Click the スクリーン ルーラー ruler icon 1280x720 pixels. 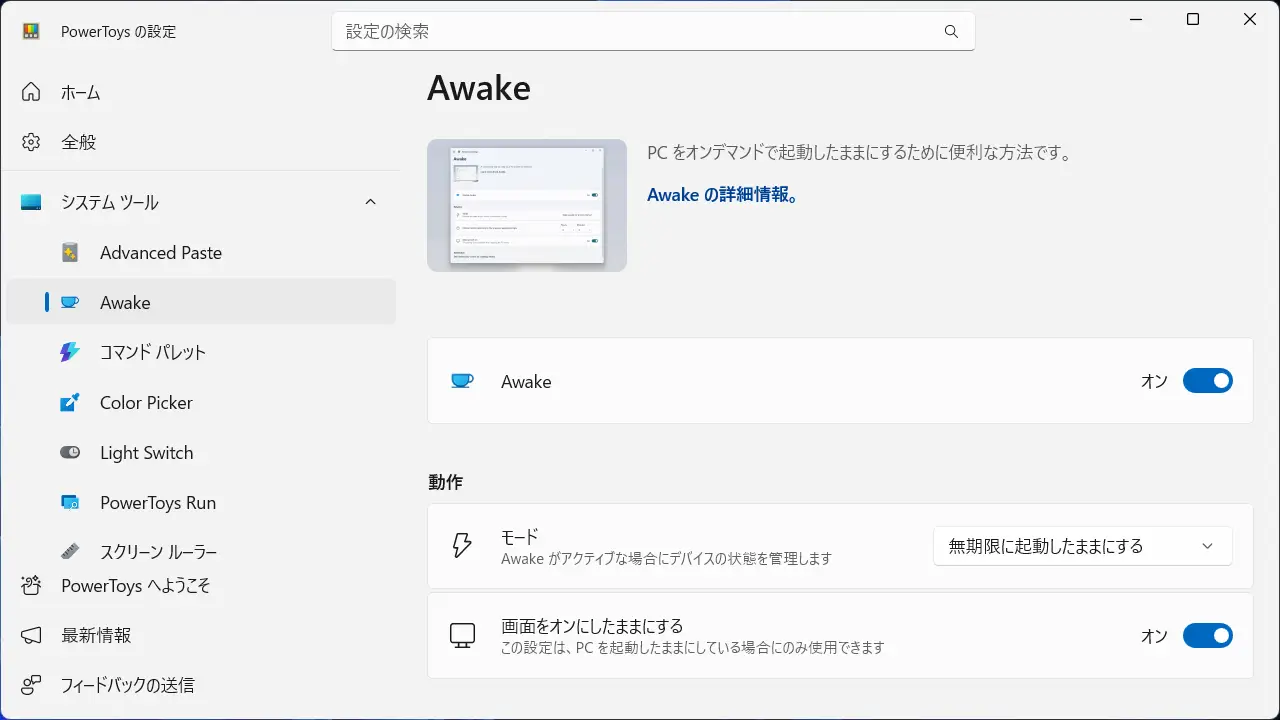pyautogui.click(x=70, y=551)
